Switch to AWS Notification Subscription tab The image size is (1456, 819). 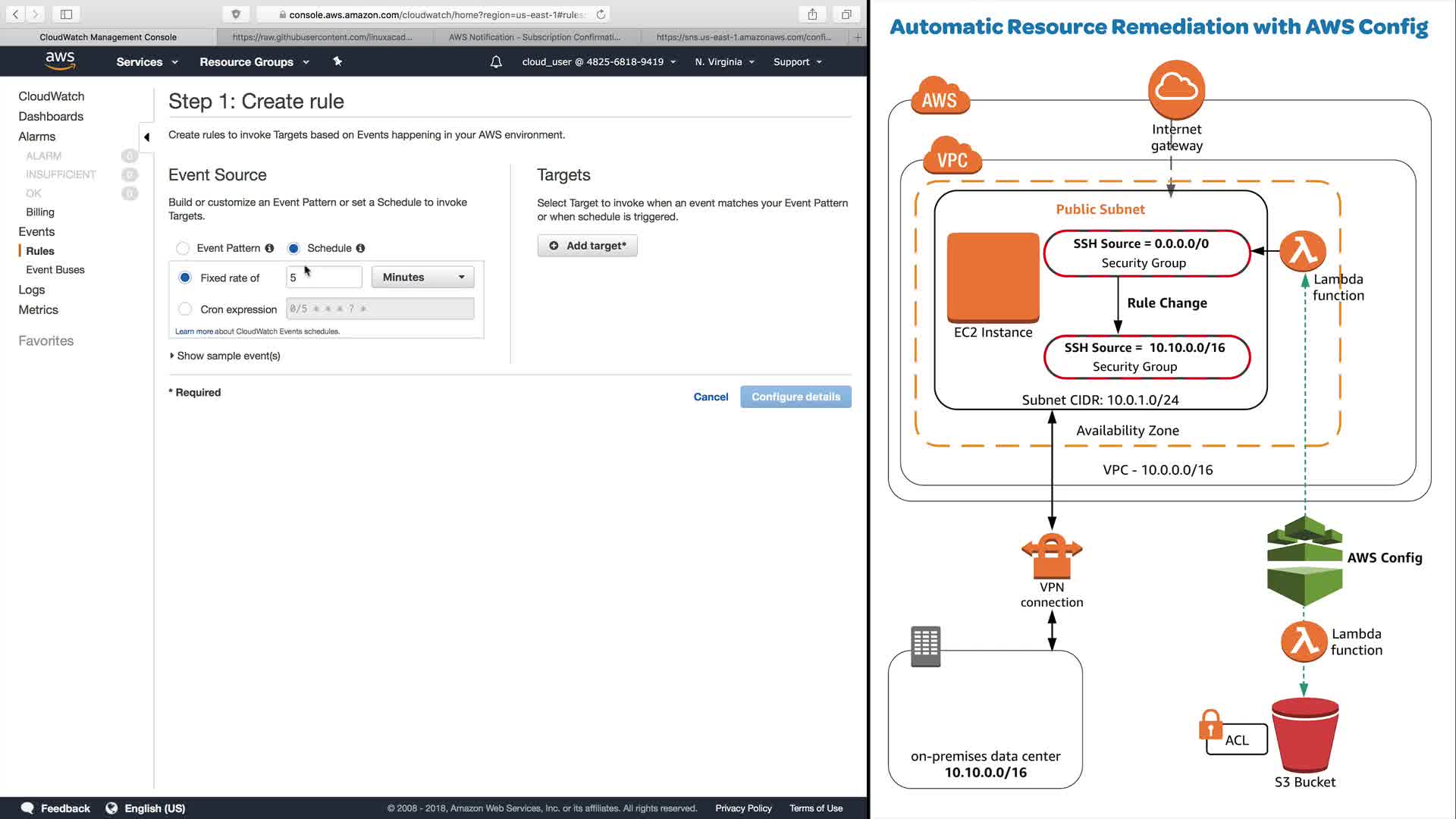pos(535,36)
